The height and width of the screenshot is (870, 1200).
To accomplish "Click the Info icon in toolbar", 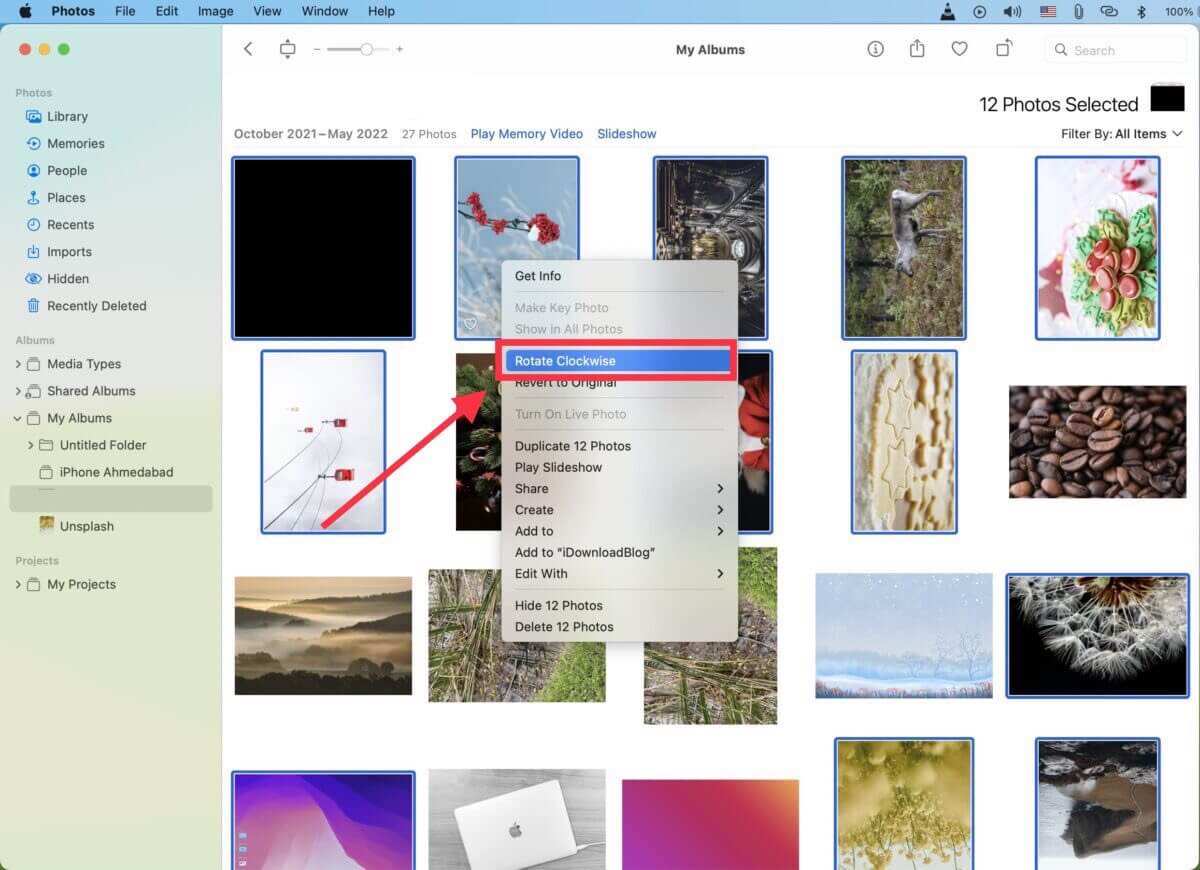I will (875, 49).
